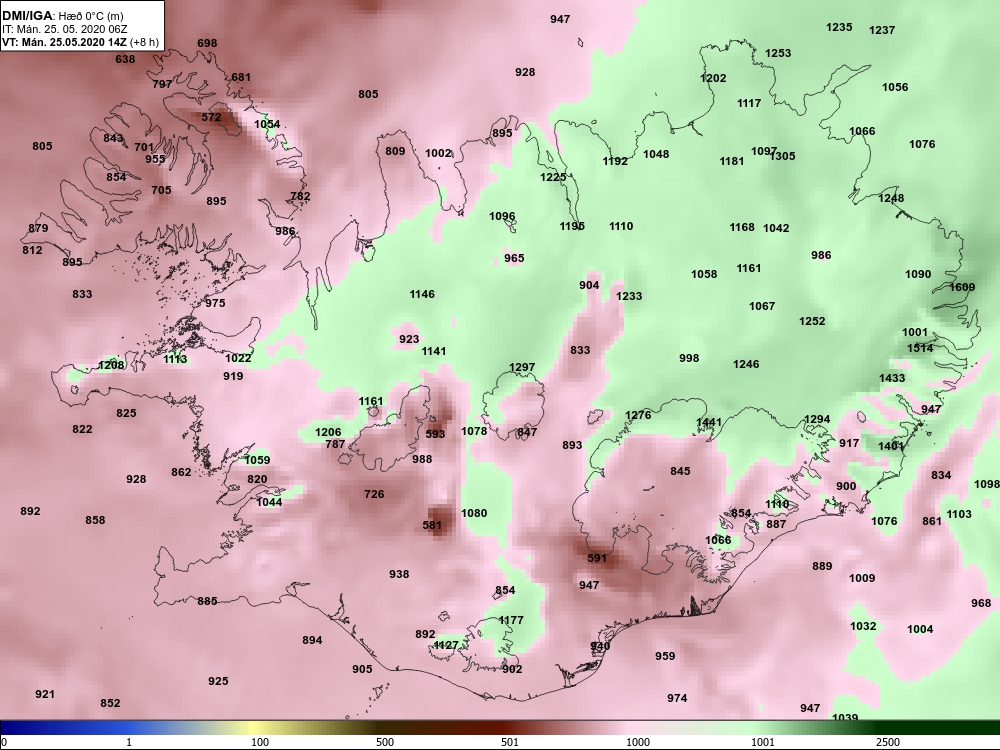This screenshot has width=1000, height=750.
Task: Click the map value 1297
Action: (x=522, y=367)
